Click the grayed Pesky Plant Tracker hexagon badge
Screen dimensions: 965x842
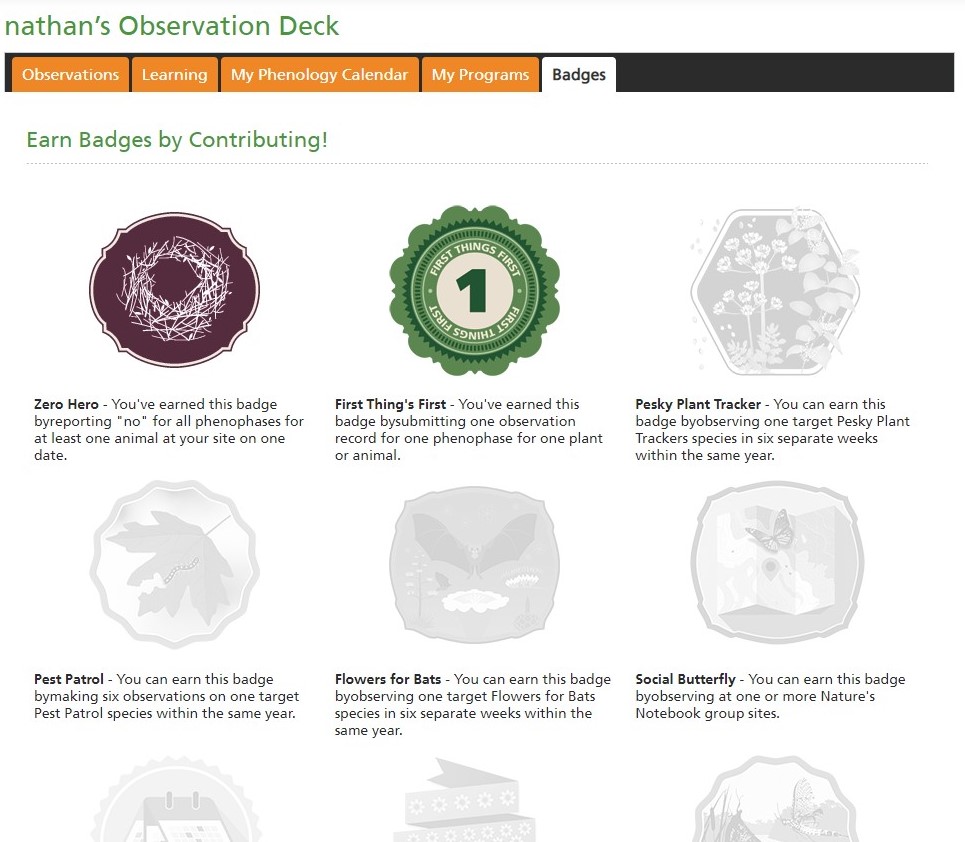775,290
